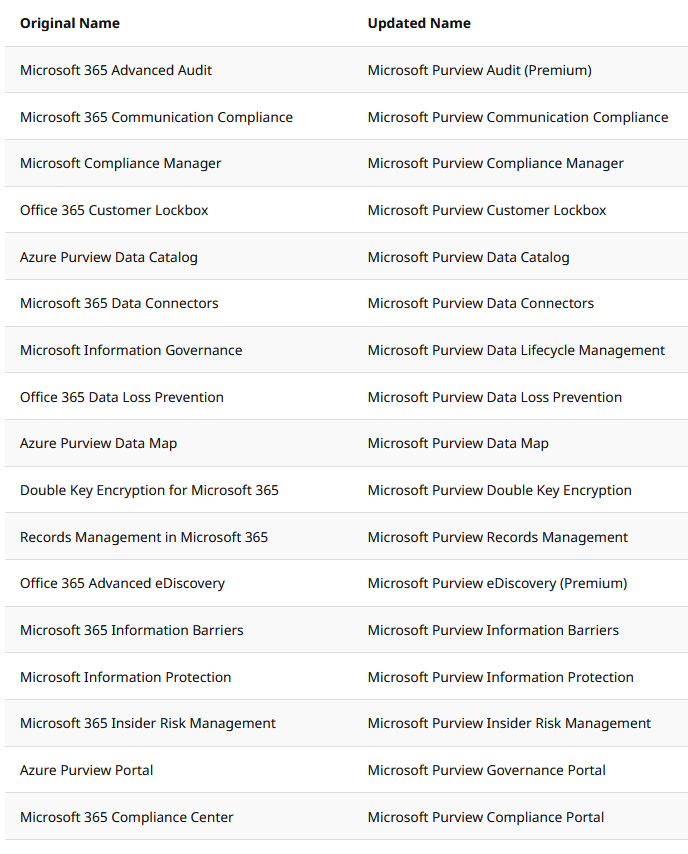Select the 'Microsoft 365 Advanced Audit' cell
The image size is (688, 854).
coord(116,70)
